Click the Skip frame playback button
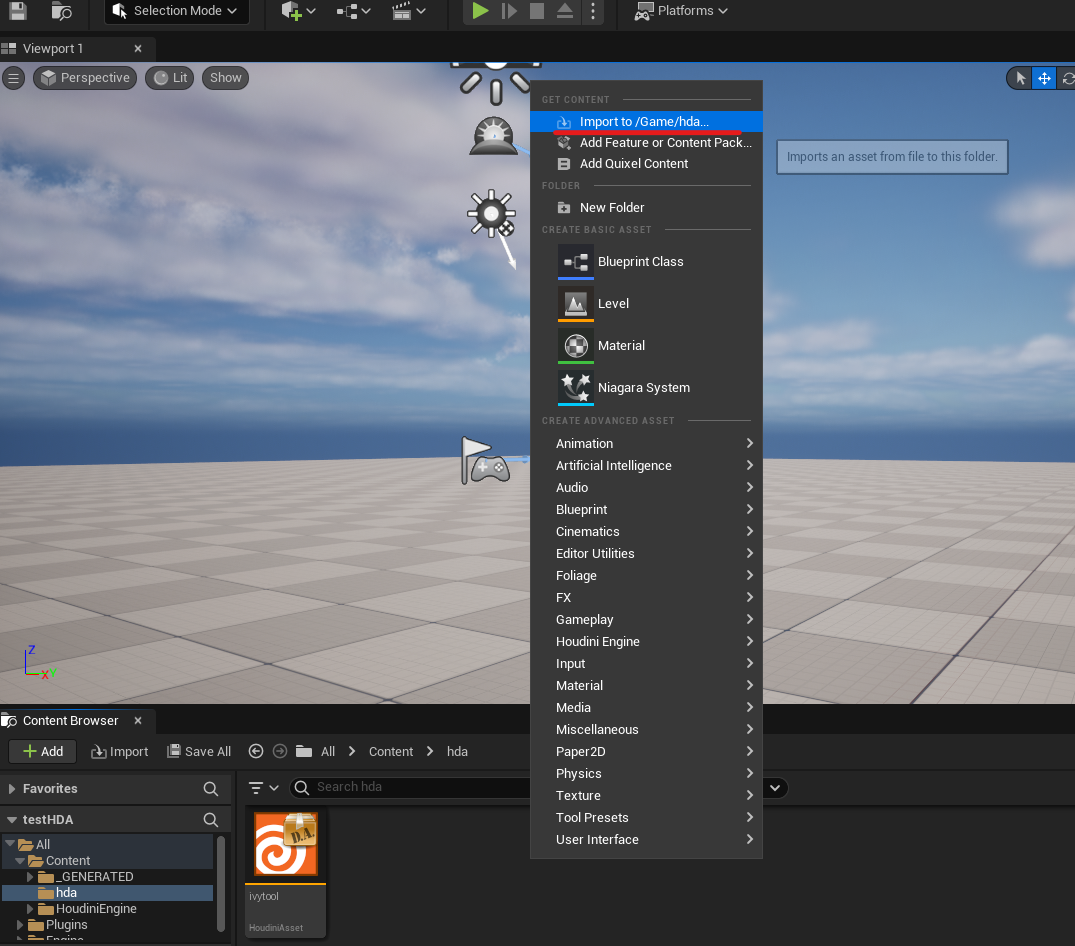The width and height of the screenshot is (1075, 946). point(509,10)
